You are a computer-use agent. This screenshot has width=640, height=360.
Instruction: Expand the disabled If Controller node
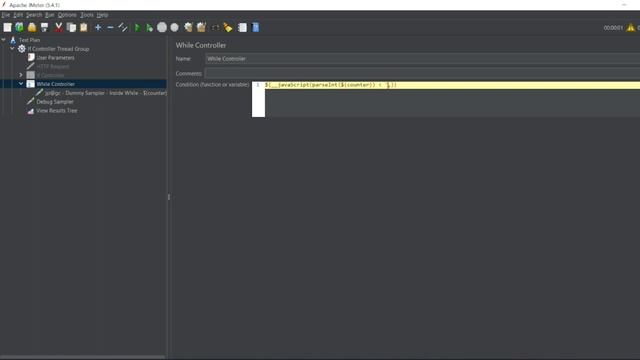point(21,75)
